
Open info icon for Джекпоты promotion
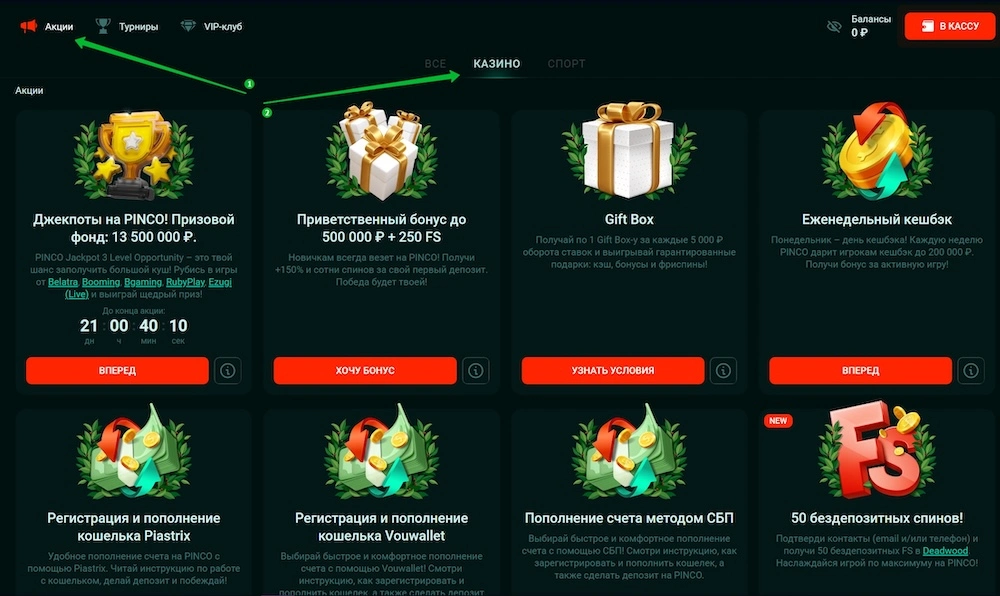[228, 370]
